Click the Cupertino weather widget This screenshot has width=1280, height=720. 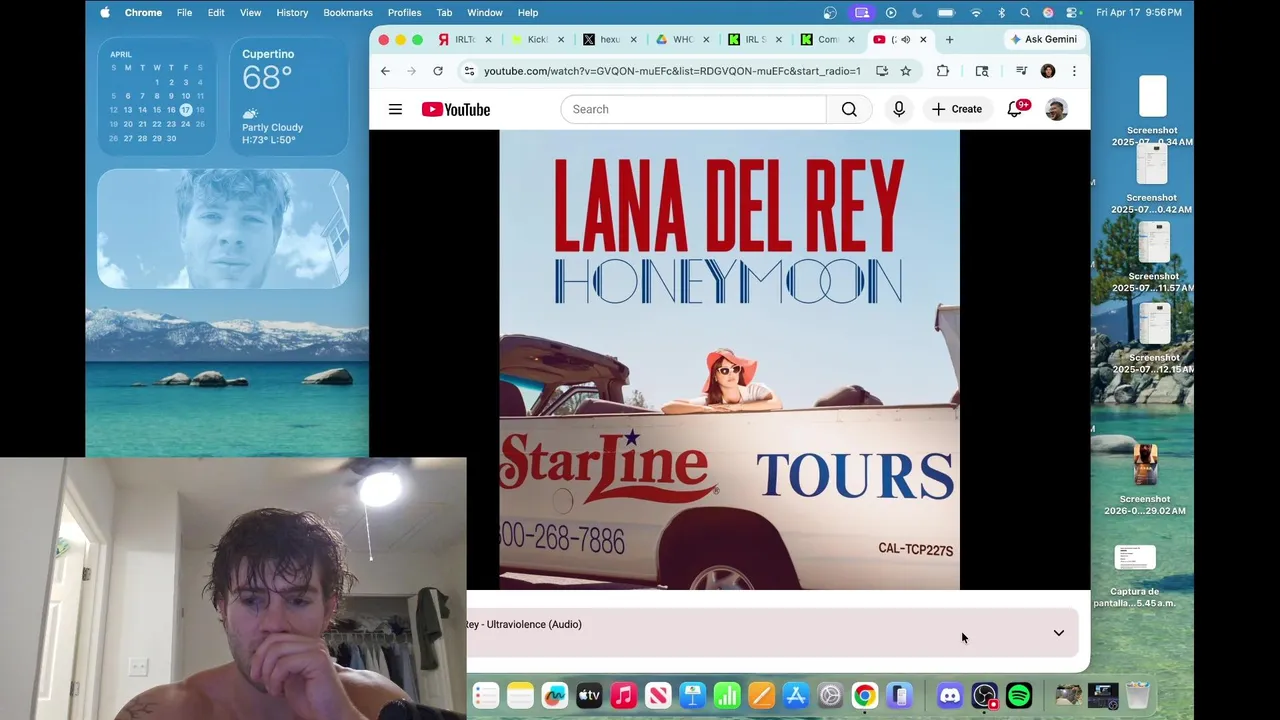[x=289, y=96]
